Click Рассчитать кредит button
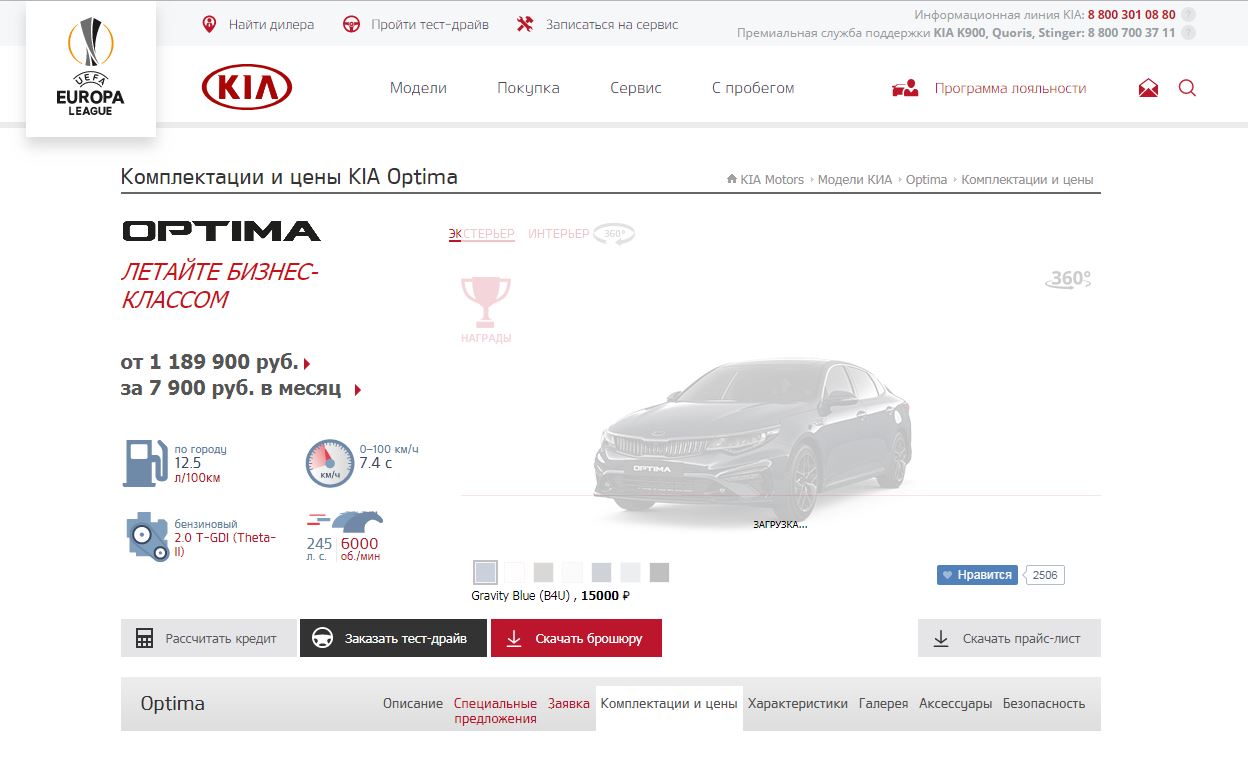Viewport: 1248px width, 769px height. [x=209, y=638]
